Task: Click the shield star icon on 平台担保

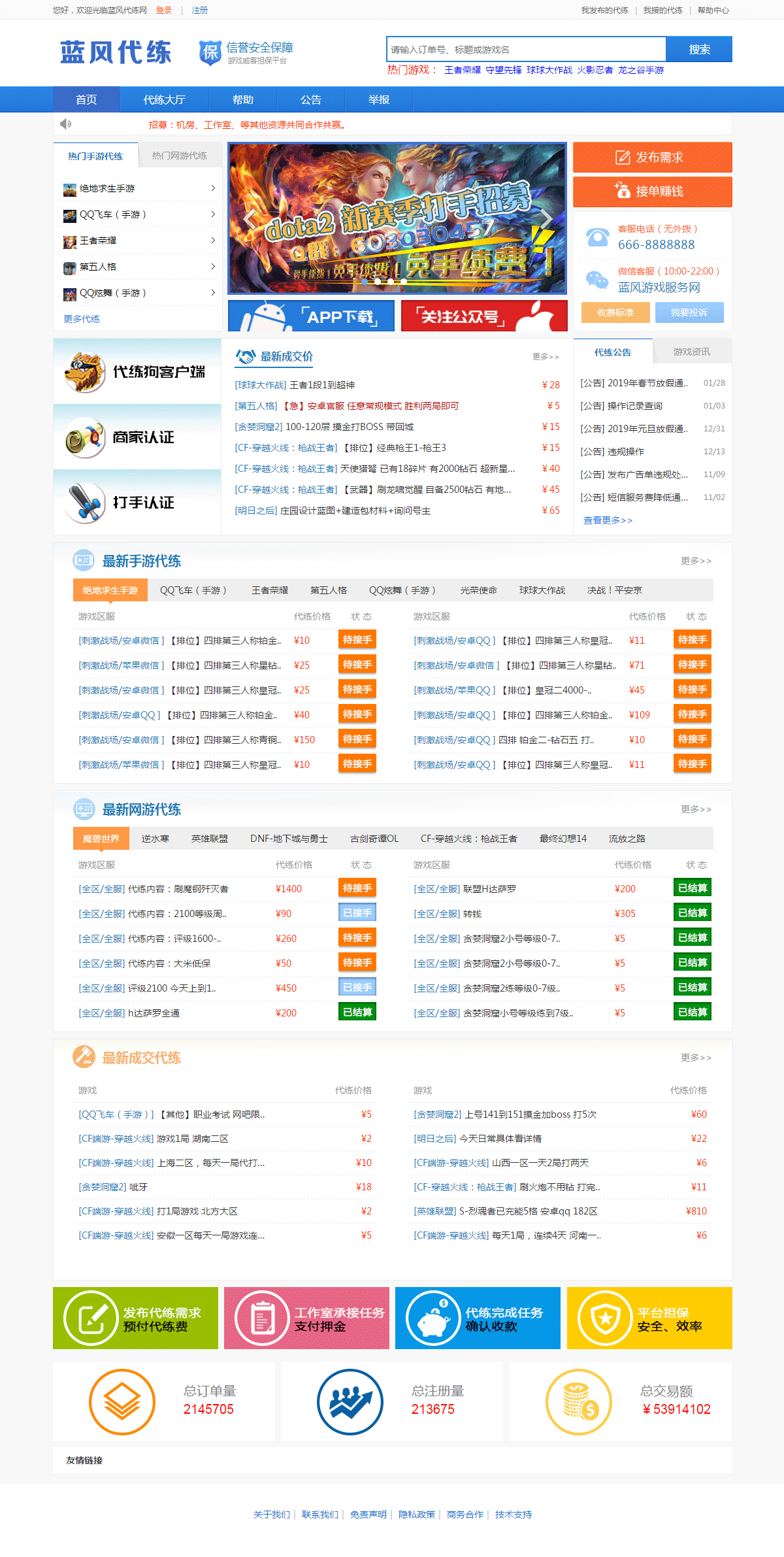Action: click(605, 1318)
